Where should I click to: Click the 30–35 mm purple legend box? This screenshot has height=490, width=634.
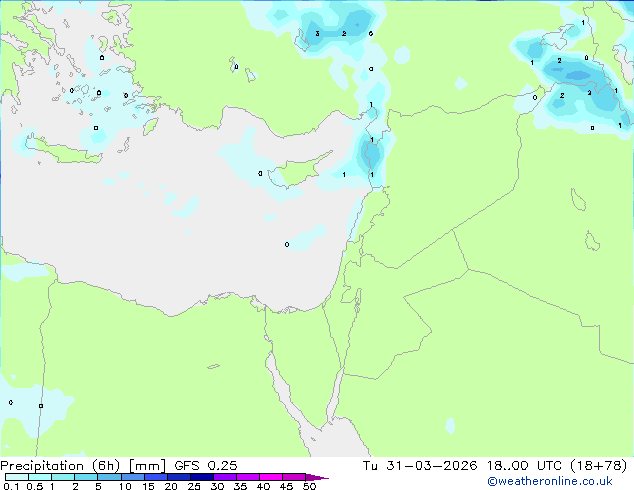(x=224, y=477)
